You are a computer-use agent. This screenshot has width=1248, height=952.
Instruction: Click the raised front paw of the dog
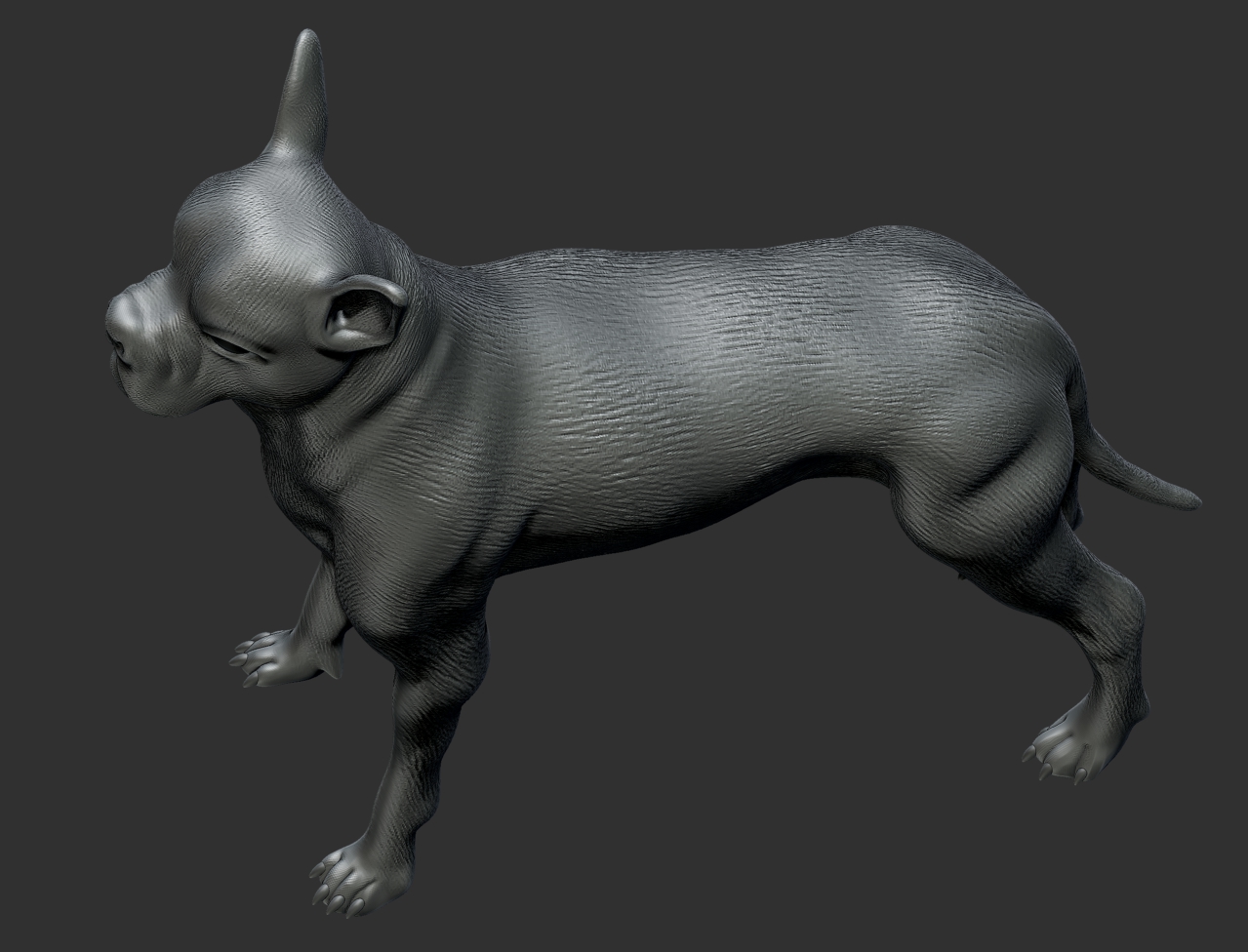pos(268,657)
